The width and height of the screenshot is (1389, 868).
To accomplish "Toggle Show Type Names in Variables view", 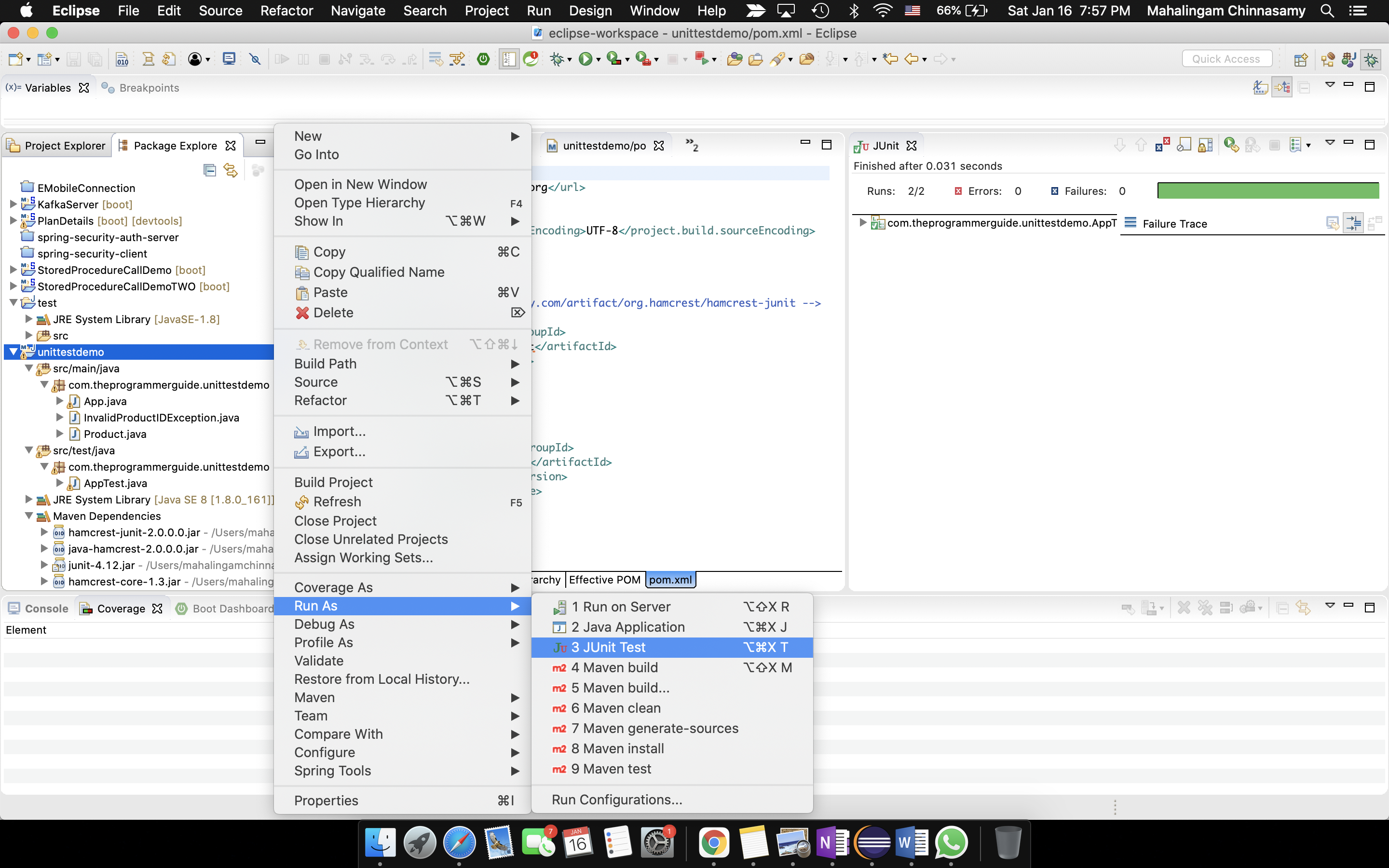I will point(1260,87).
